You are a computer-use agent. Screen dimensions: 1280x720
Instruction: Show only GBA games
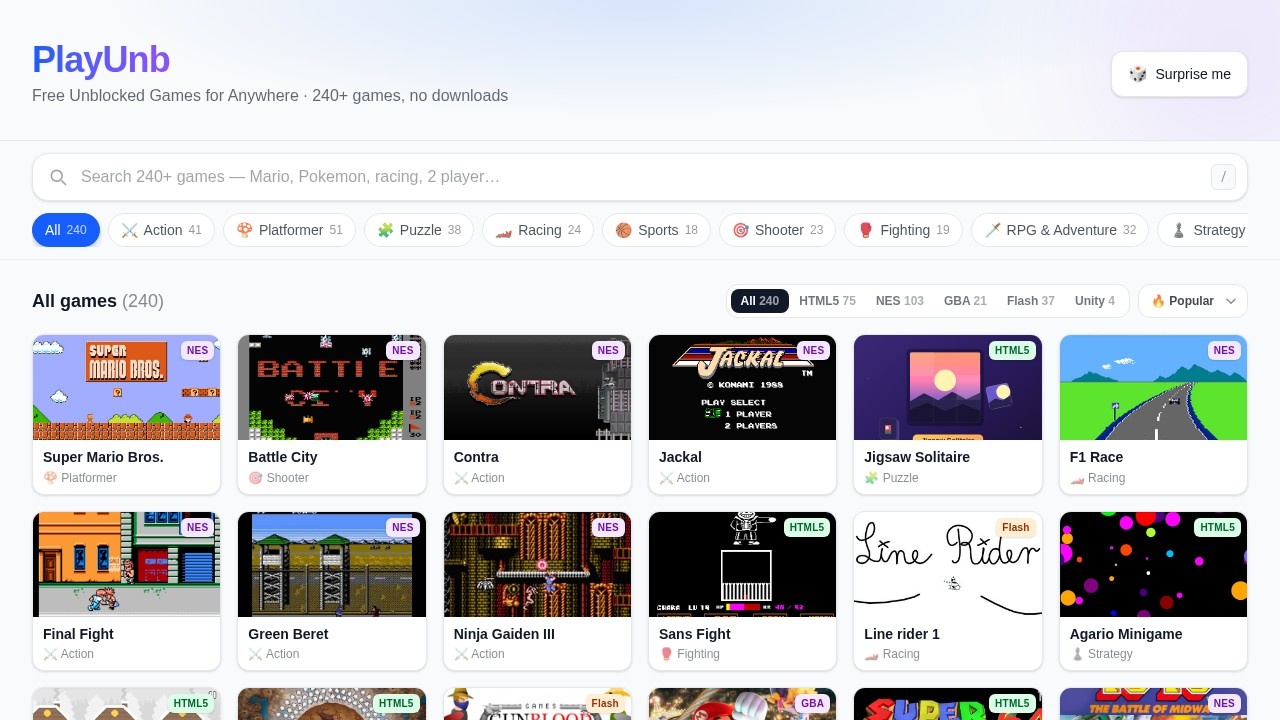[x=965, y=301]
